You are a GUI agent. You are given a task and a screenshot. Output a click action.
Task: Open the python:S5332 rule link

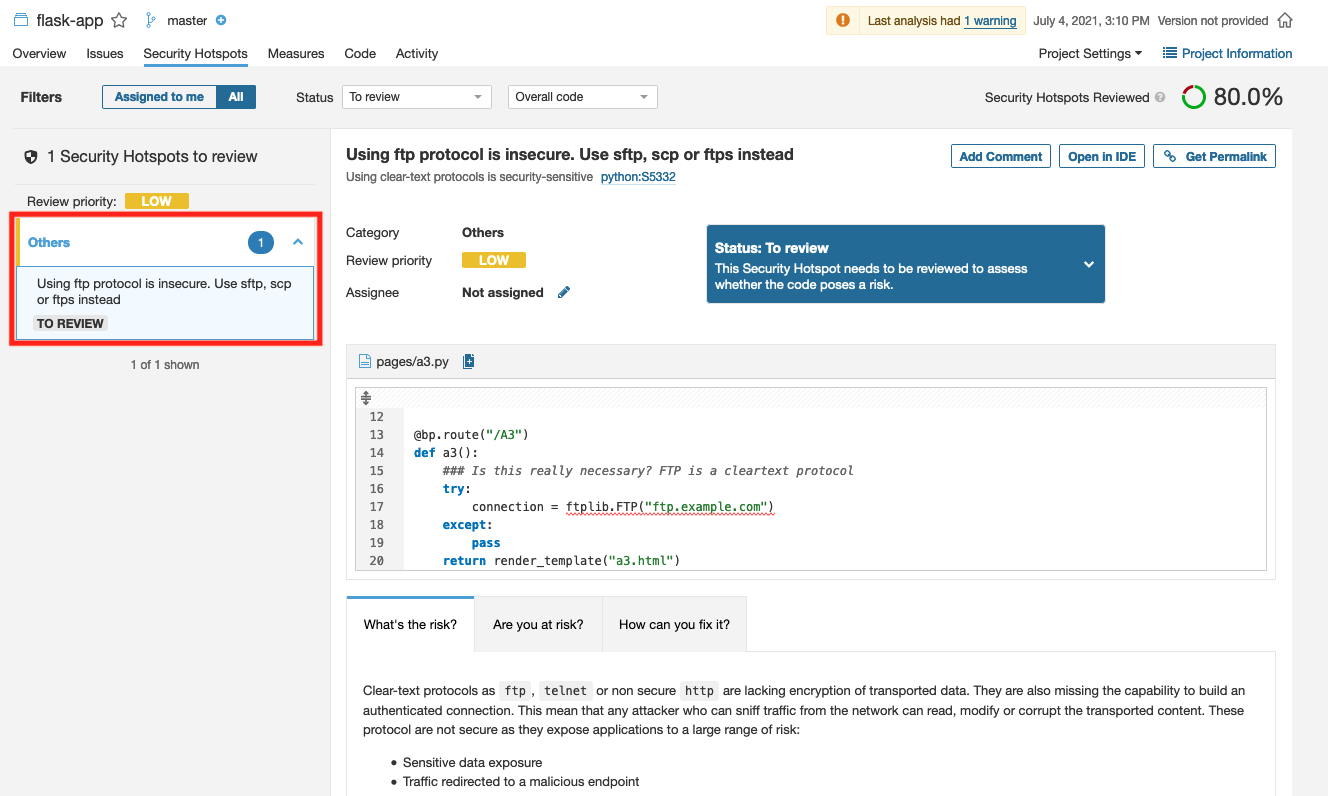pos(638,177)
